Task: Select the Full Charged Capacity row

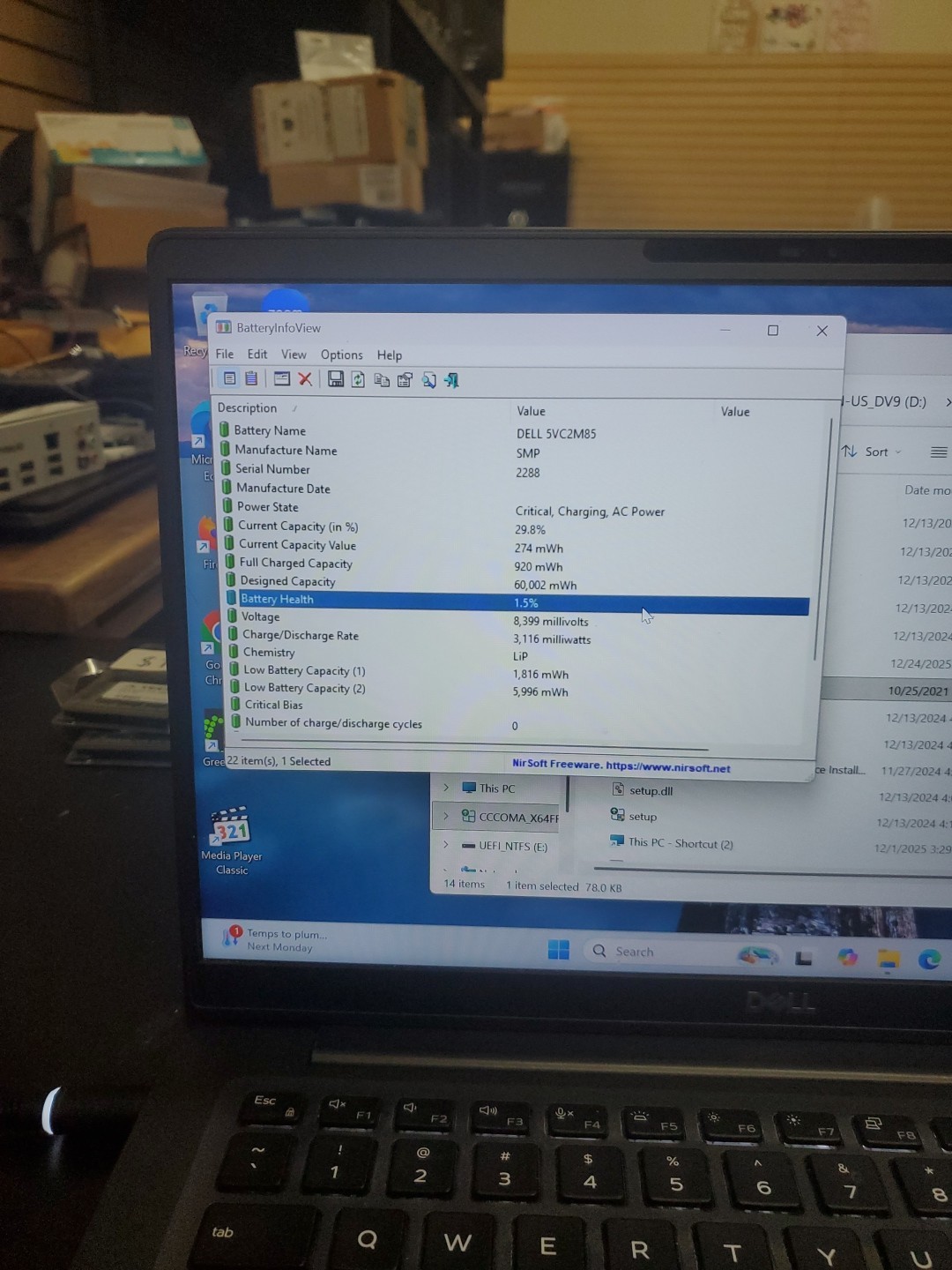Action: point(521,564)
